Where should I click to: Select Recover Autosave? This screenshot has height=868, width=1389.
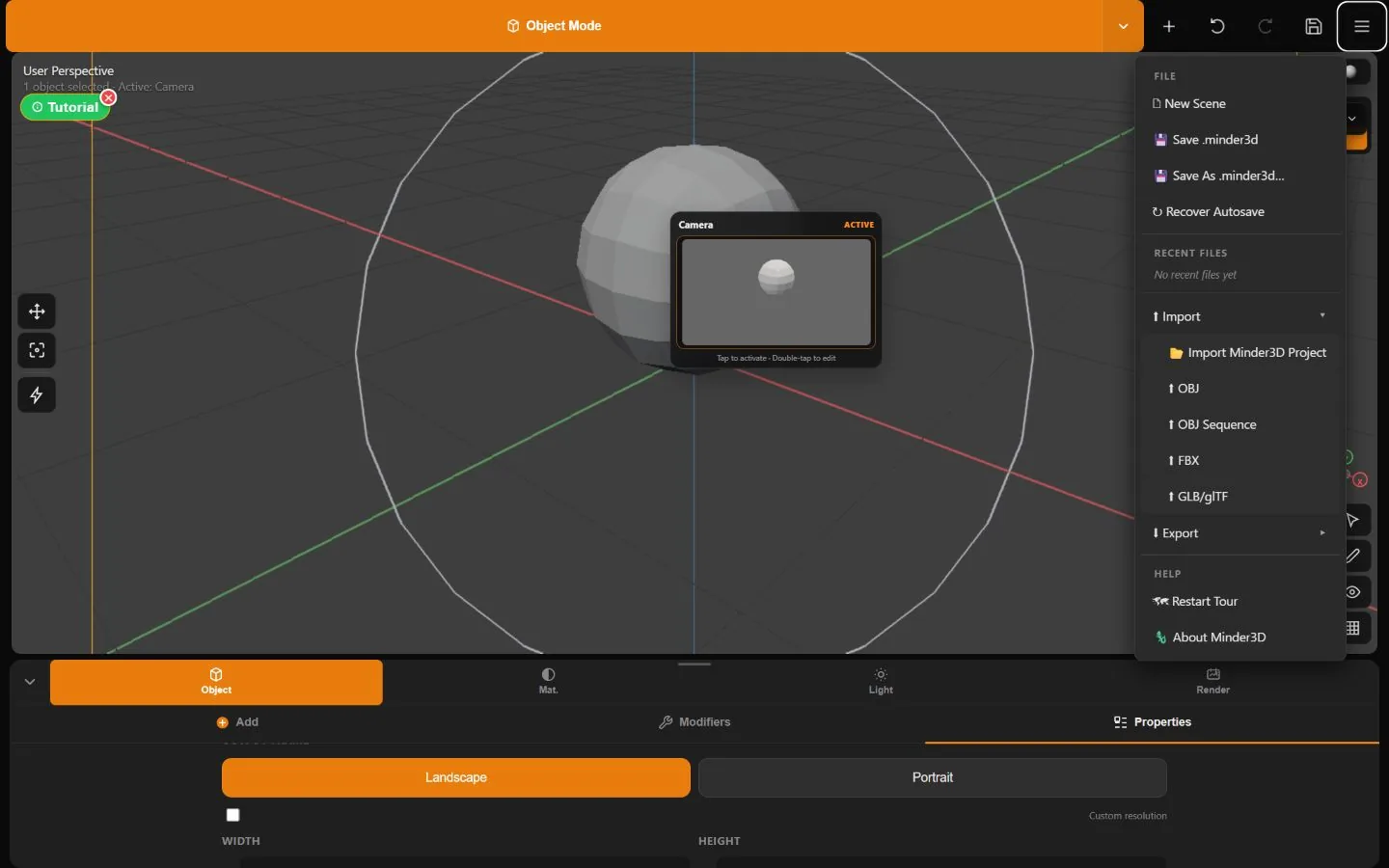[1240, 212]
